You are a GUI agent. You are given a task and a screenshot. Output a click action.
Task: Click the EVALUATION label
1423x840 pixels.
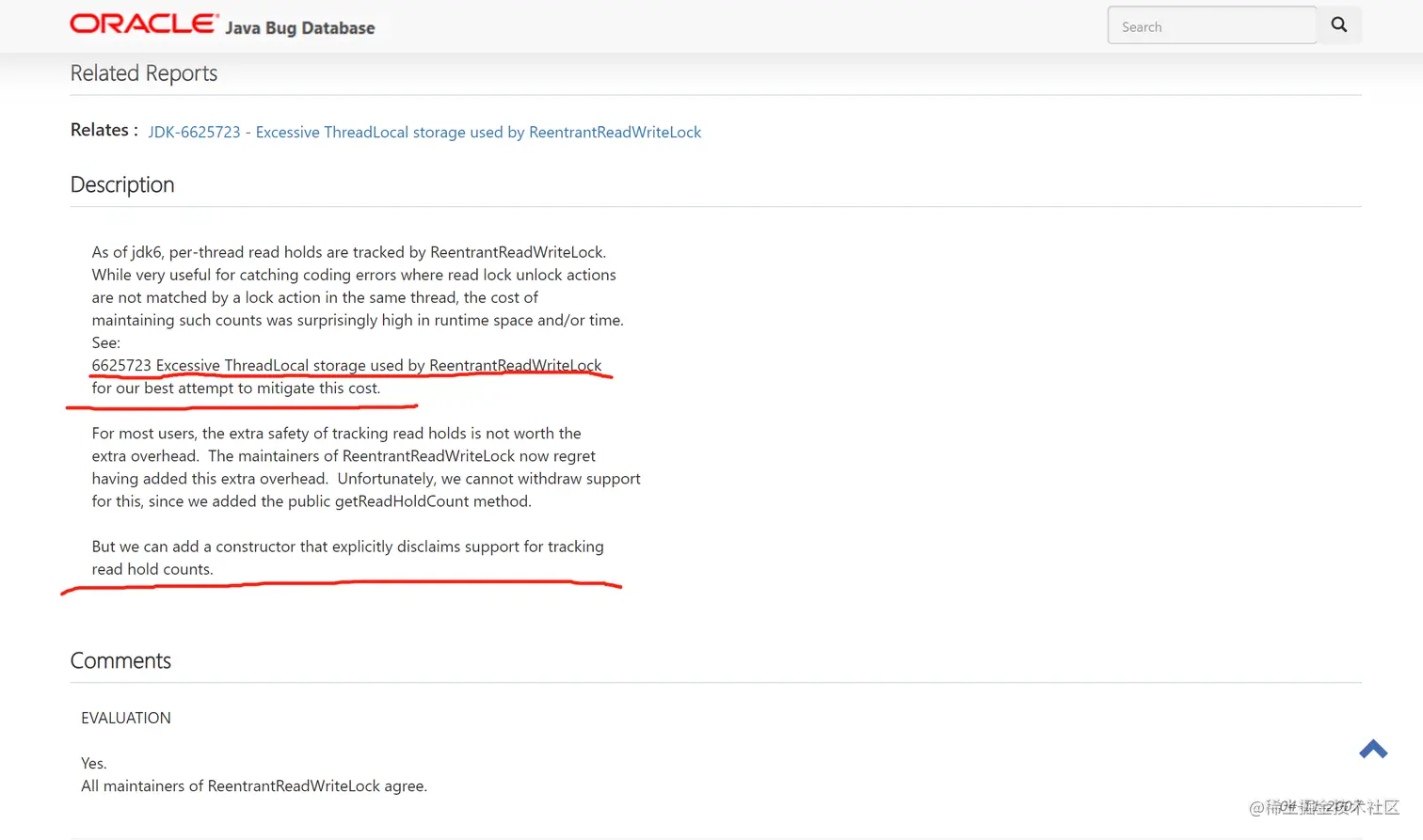point(126,718)
